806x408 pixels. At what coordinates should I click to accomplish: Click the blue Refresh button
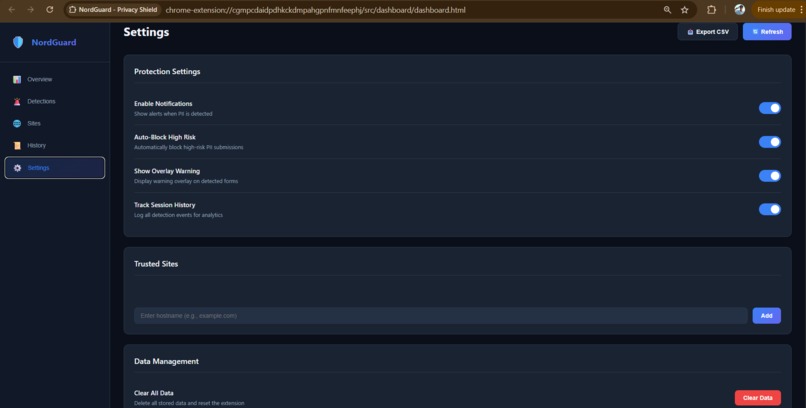767,32
